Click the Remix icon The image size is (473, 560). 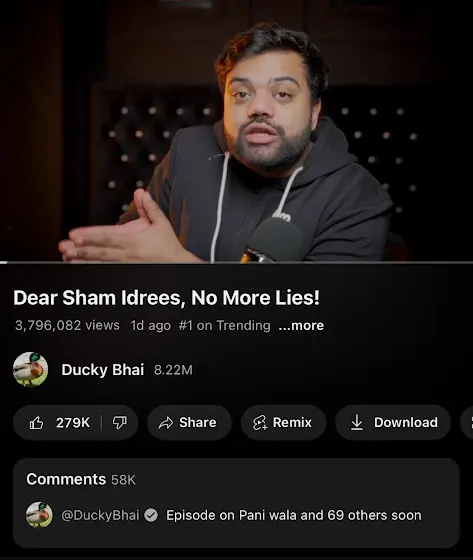[260, 422]
